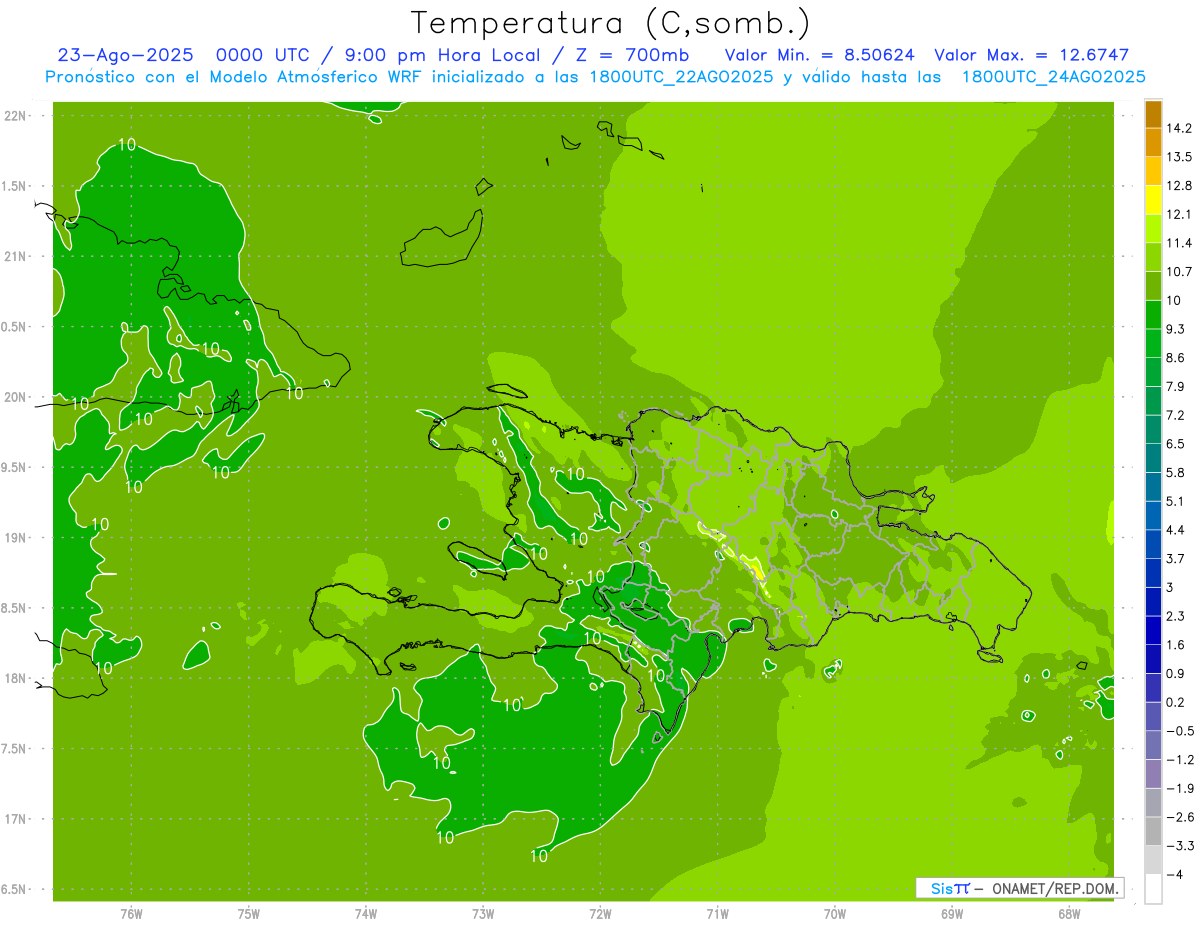Viewport: 1200px width, 927px height.
Task: Click the '12.1' colorbar value
Action: [x=1179, y=214]
